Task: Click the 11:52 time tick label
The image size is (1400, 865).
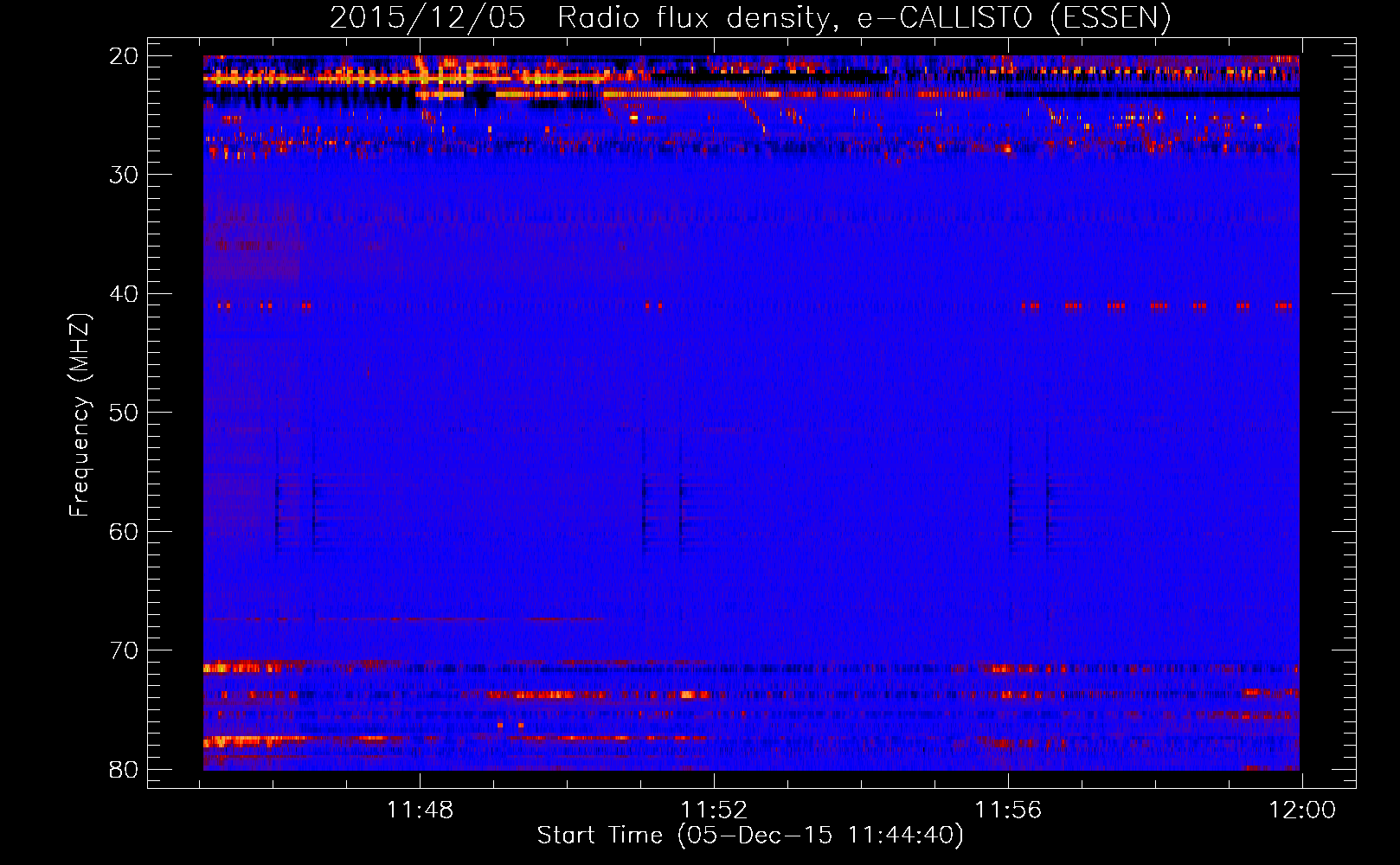Action: pos(714,811)
